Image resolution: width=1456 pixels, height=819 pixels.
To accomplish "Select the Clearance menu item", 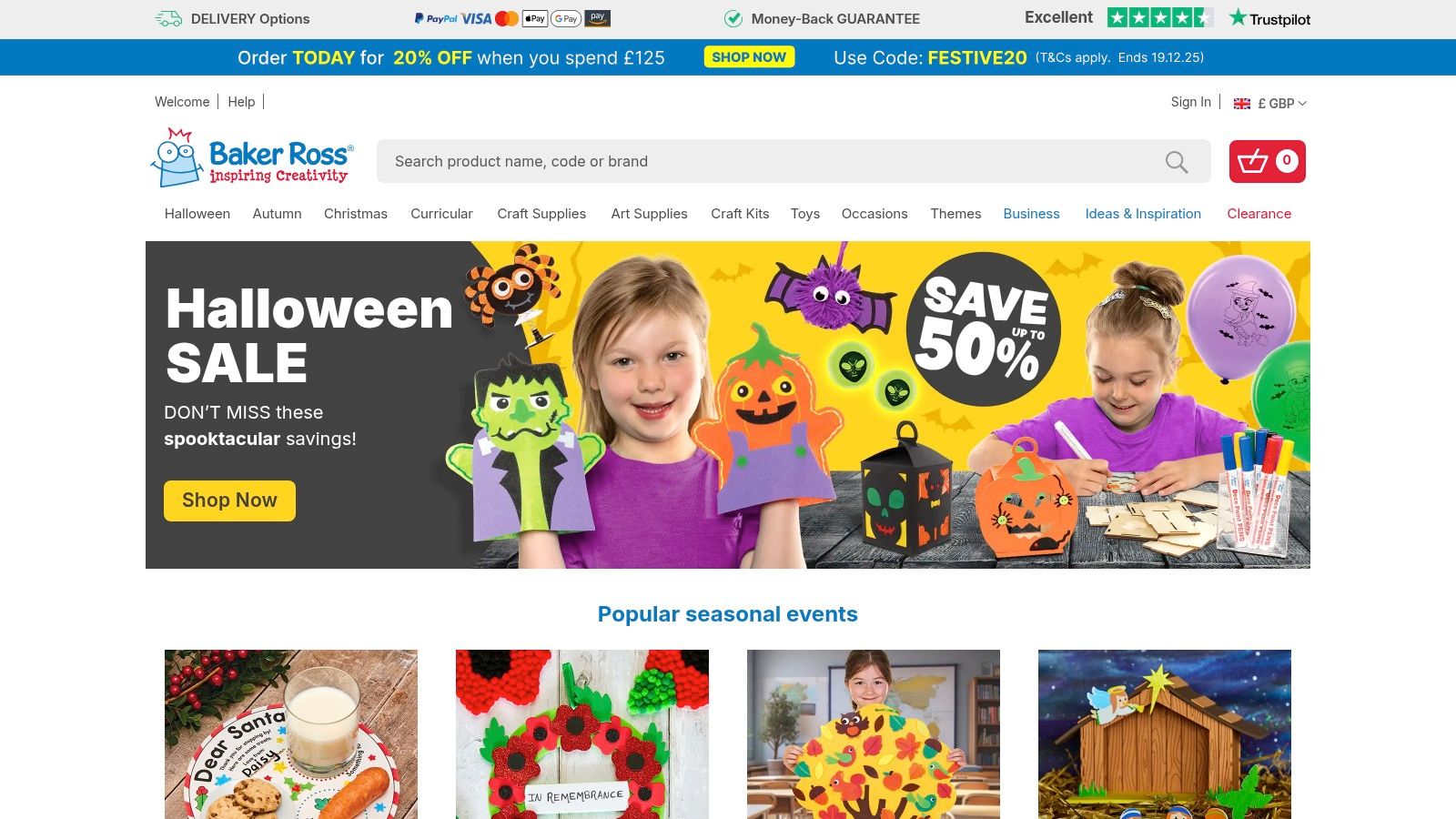I will [1259, 214].
